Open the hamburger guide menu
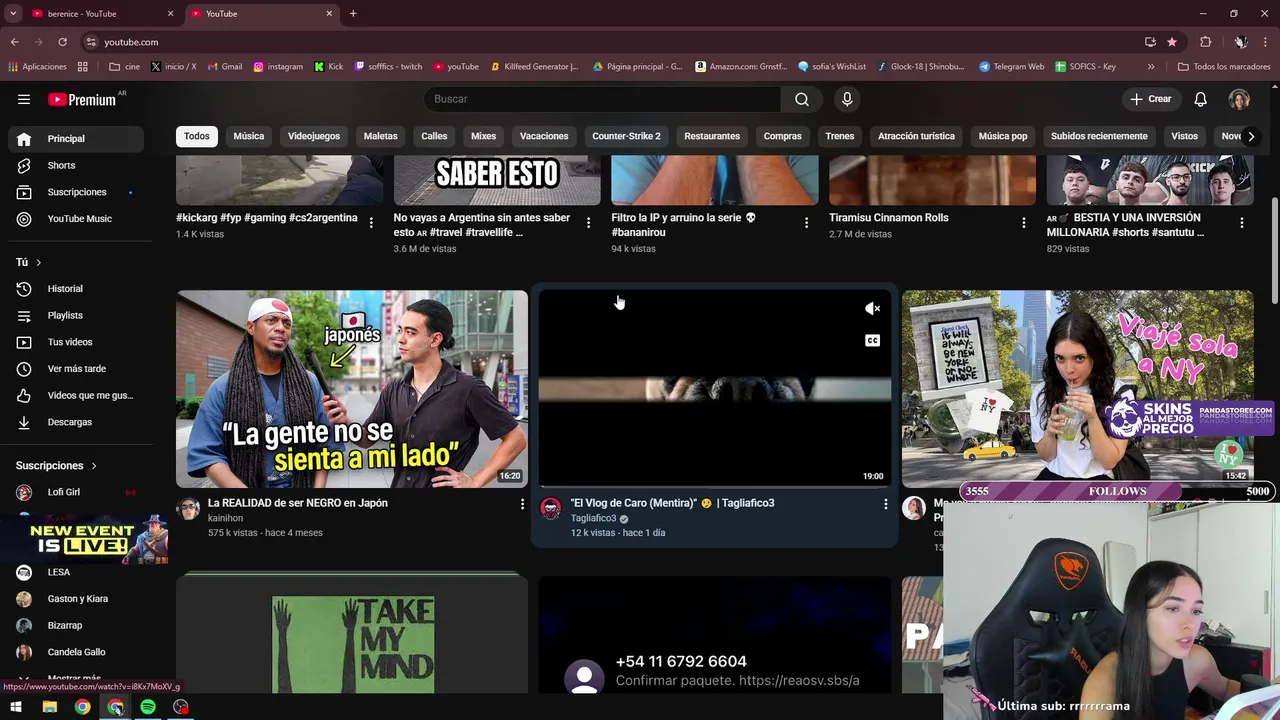1280x720 pixels. point(24,99)
